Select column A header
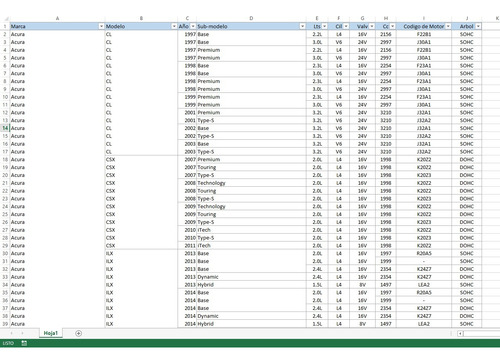The image size is (500, 364). (x=57, y=18)
